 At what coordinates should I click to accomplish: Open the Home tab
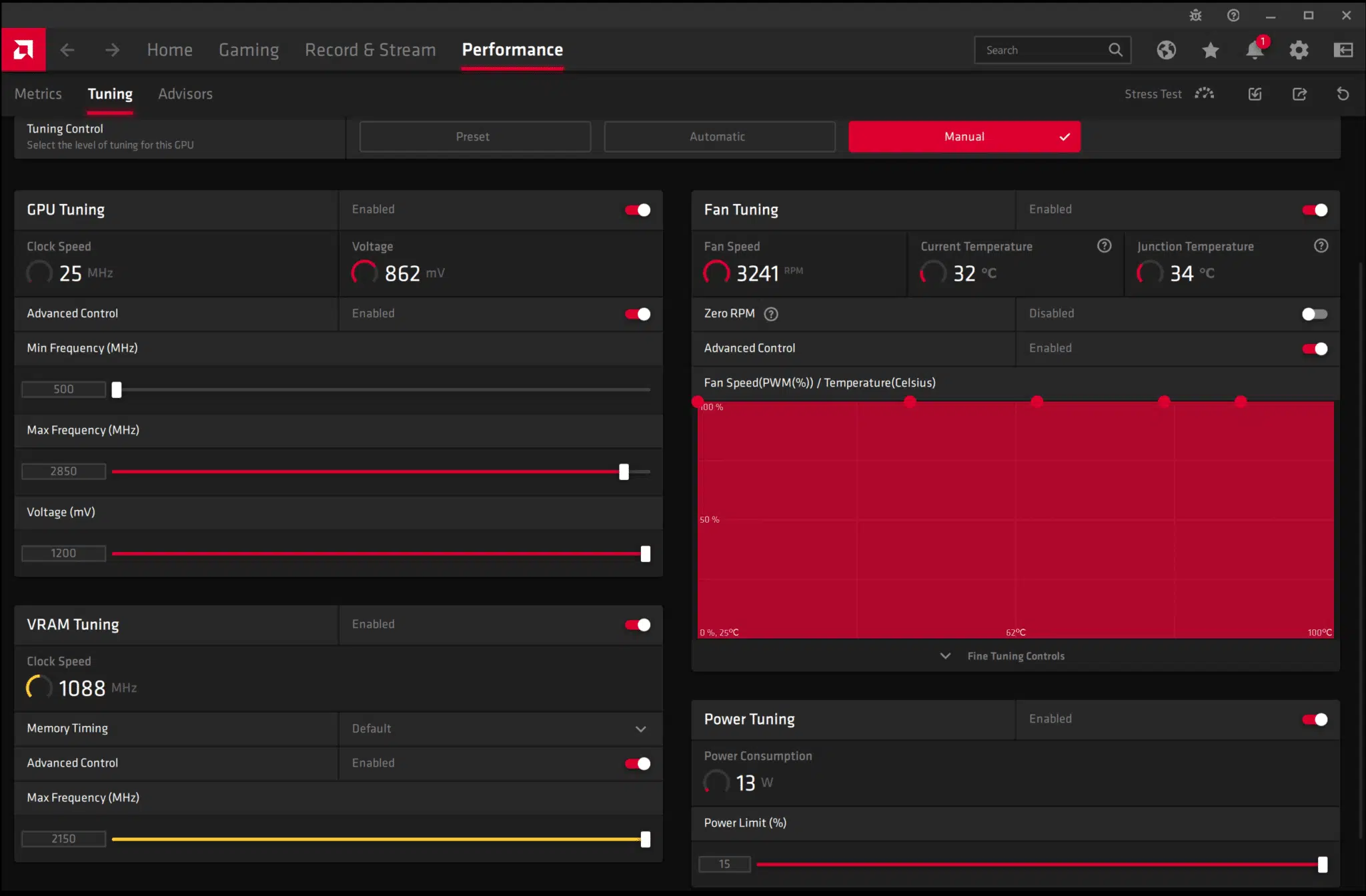[169, 50]
